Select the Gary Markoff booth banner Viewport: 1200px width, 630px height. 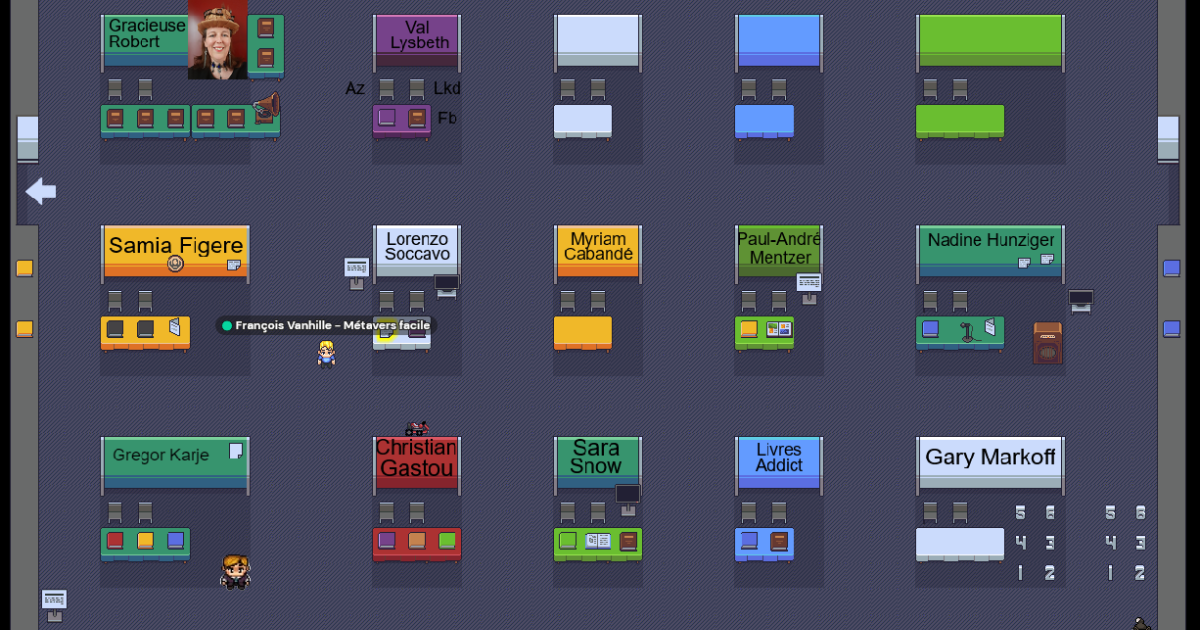coord(990,458)
